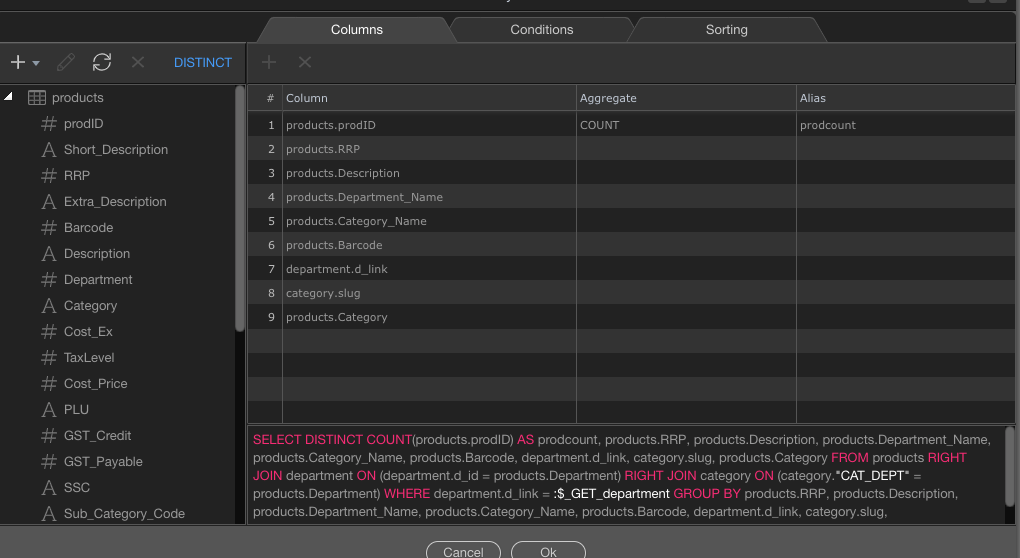The image size is (1020, 558).
Task: Open Aggregate cell for products.prodID row
Action: point(685,125)
